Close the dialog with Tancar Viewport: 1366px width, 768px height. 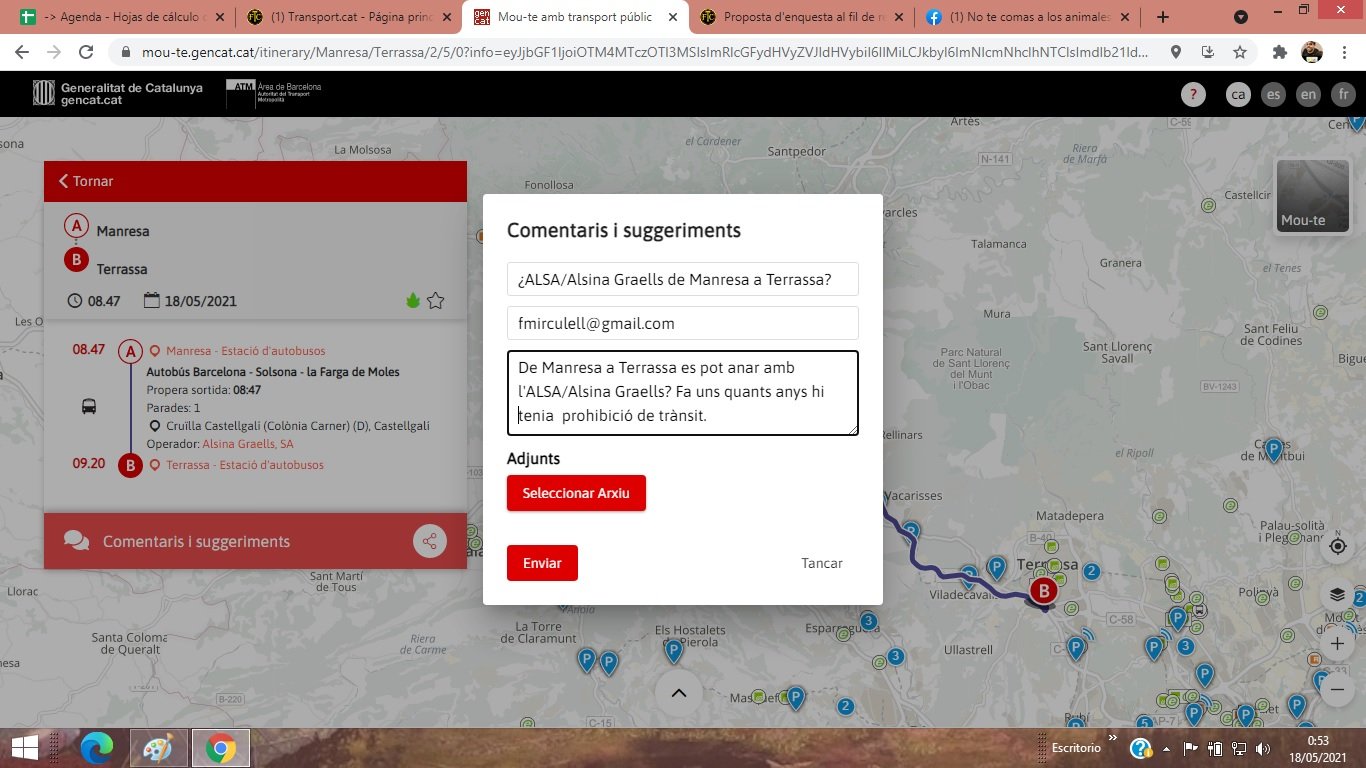click(x=820, y=562)
